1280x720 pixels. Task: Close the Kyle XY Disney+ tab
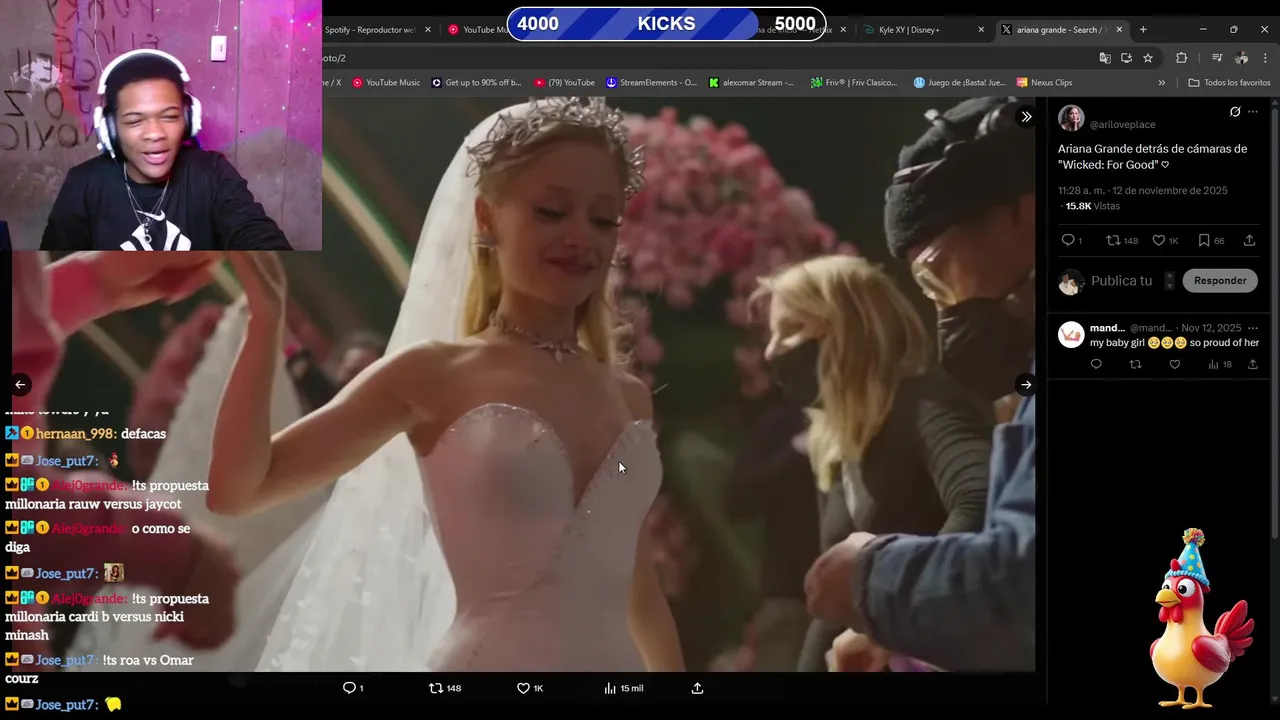981,30
